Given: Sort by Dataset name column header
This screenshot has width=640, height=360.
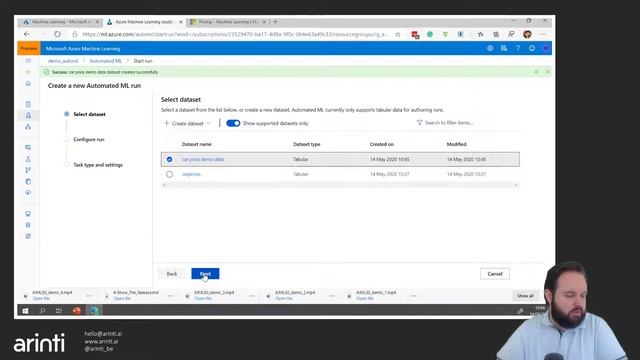Looking at the screenshot, I should point(197,144).
